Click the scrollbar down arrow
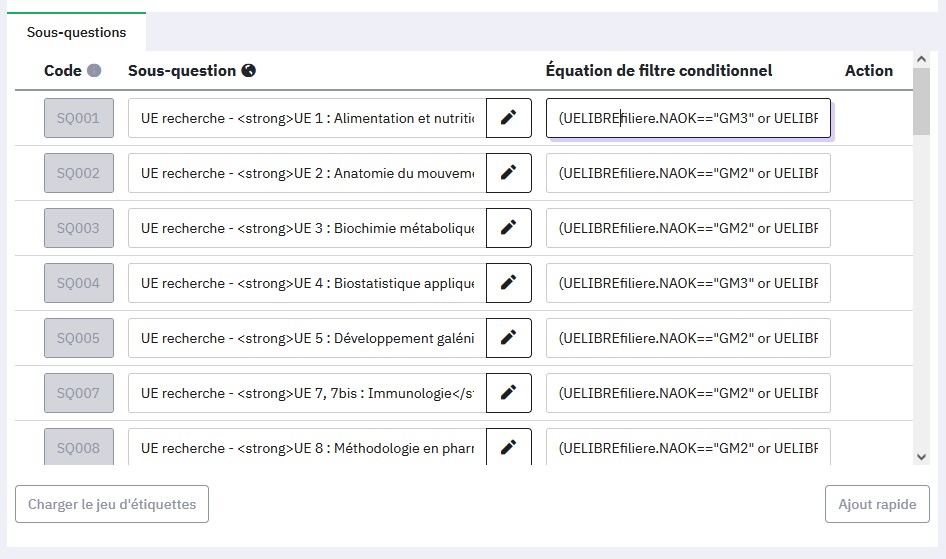Viewport: 946px width, 559px height. (921, 456)
